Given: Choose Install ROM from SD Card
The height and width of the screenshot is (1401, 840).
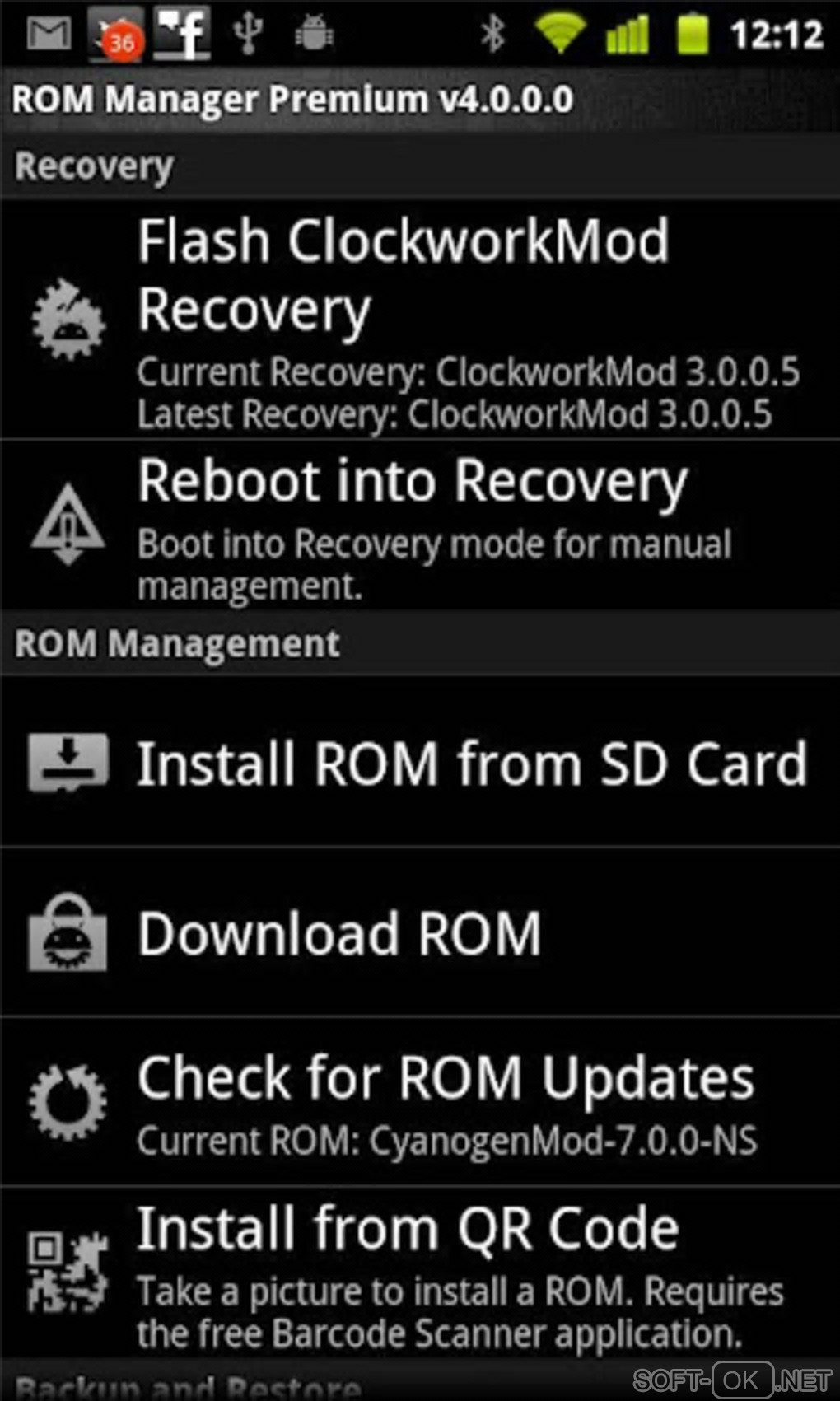Looking at the screenshot, I should click(420, 762).
